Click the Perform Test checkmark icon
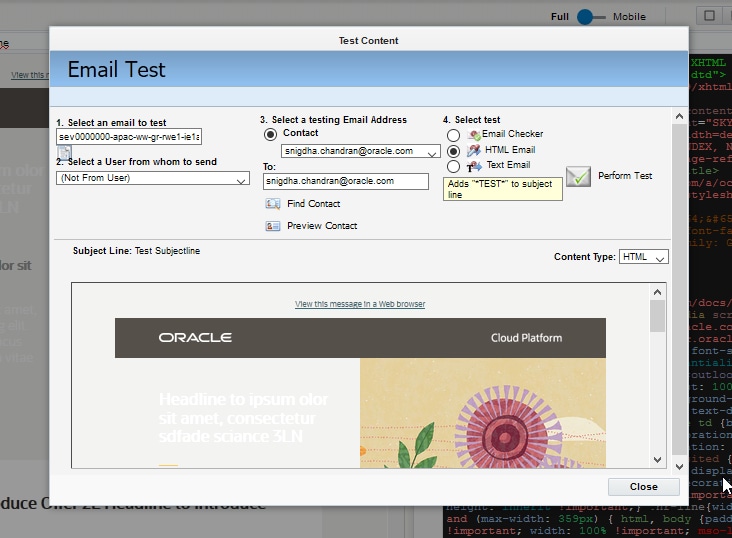Screen dimensions: 732x538 [x=578, y=177]
